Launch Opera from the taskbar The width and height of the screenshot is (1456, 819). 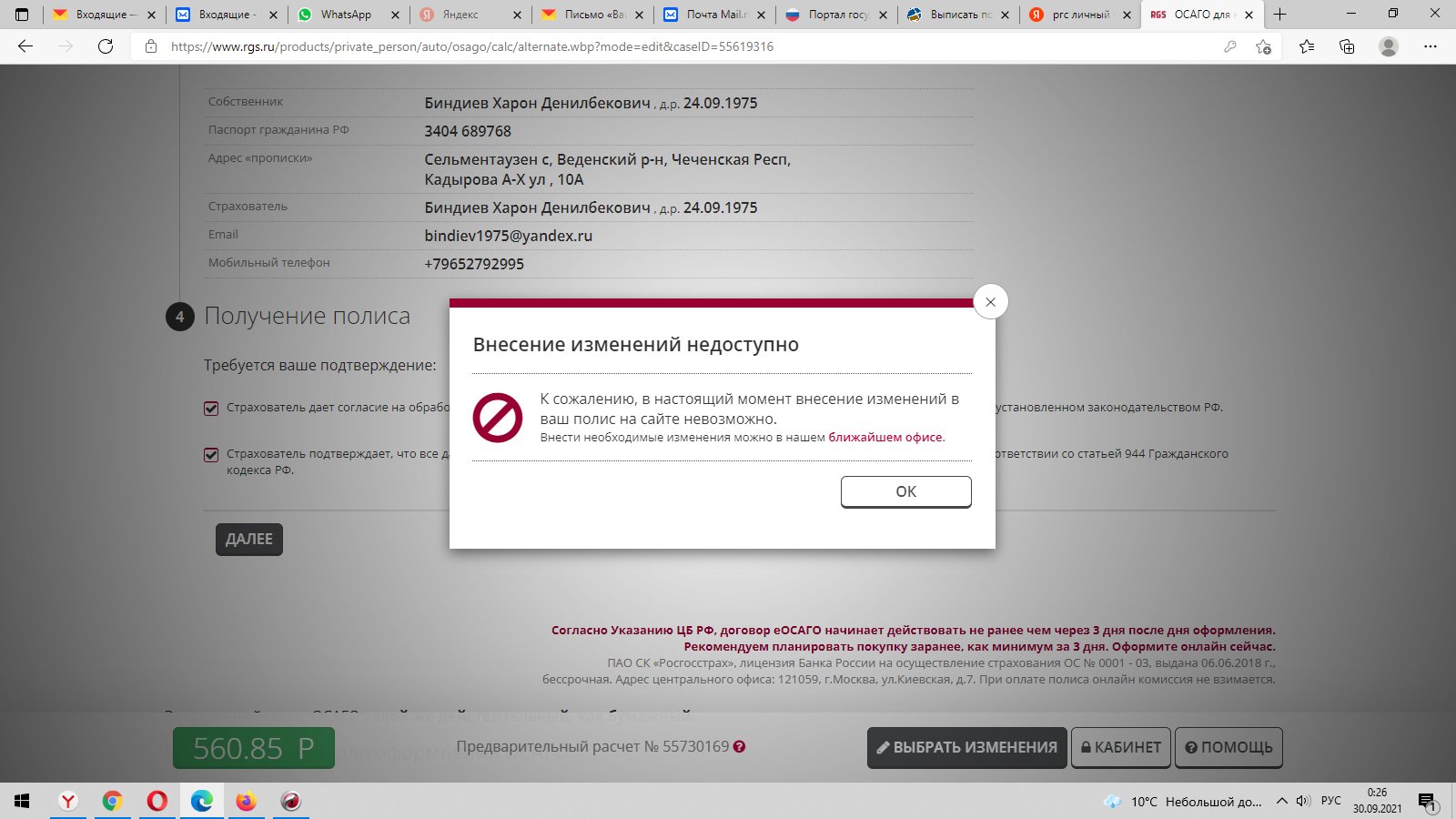(x=157, y=801)
